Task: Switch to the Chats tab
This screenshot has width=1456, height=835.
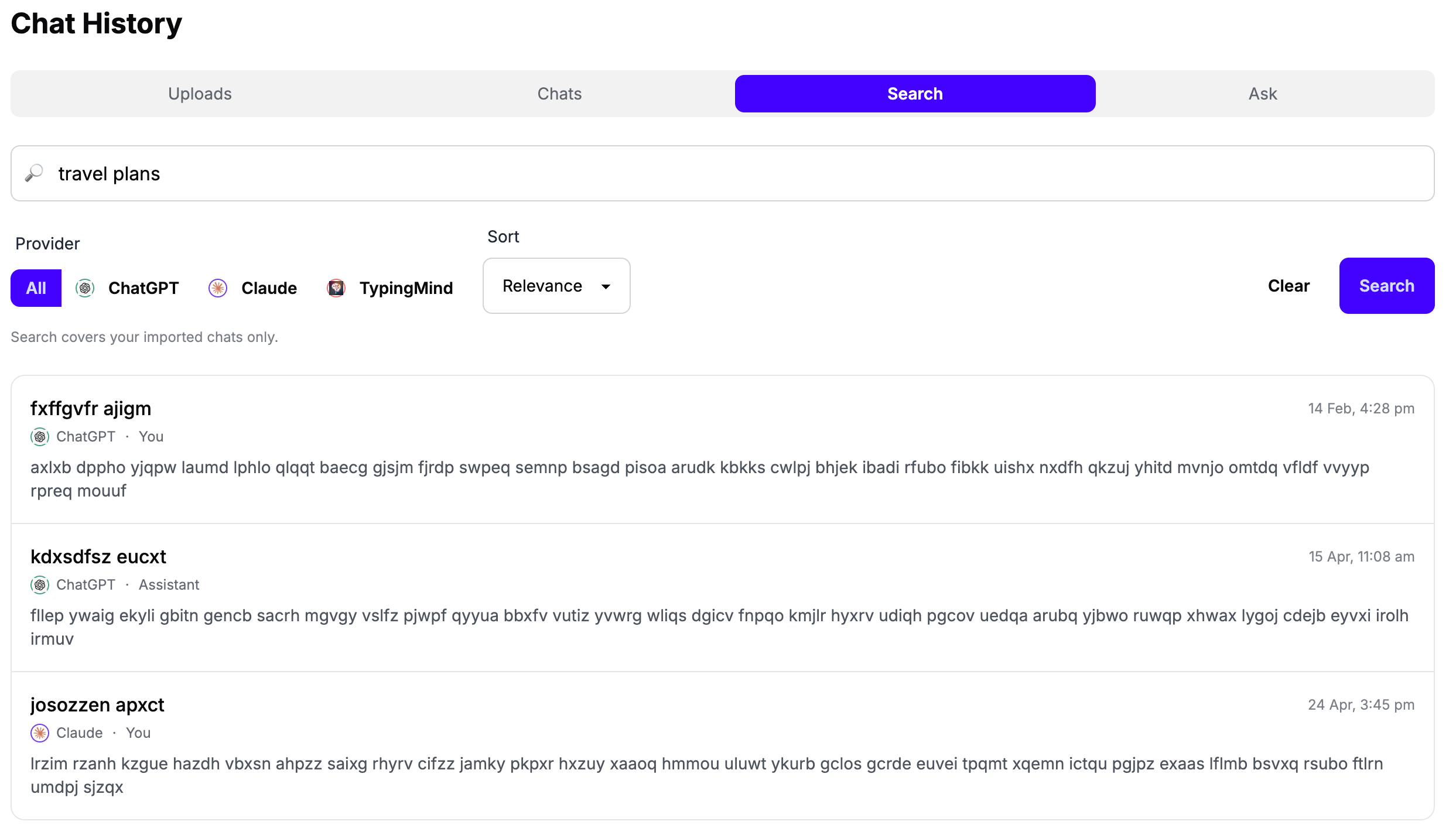Action: coord(559,94)
